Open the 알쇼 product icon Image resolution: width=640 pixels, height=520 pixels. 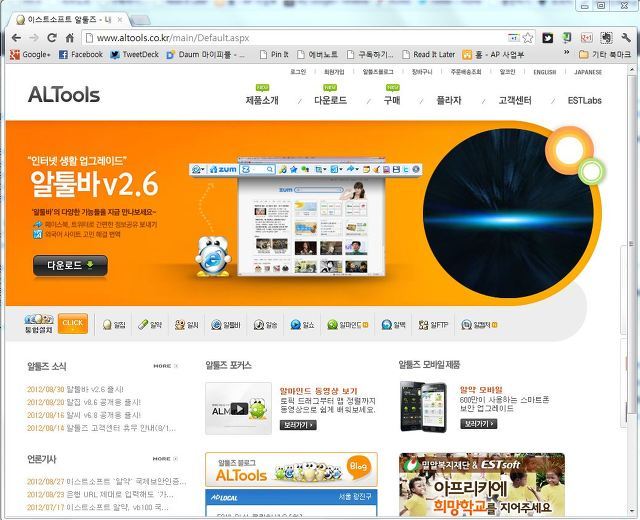tap(302, 325)
